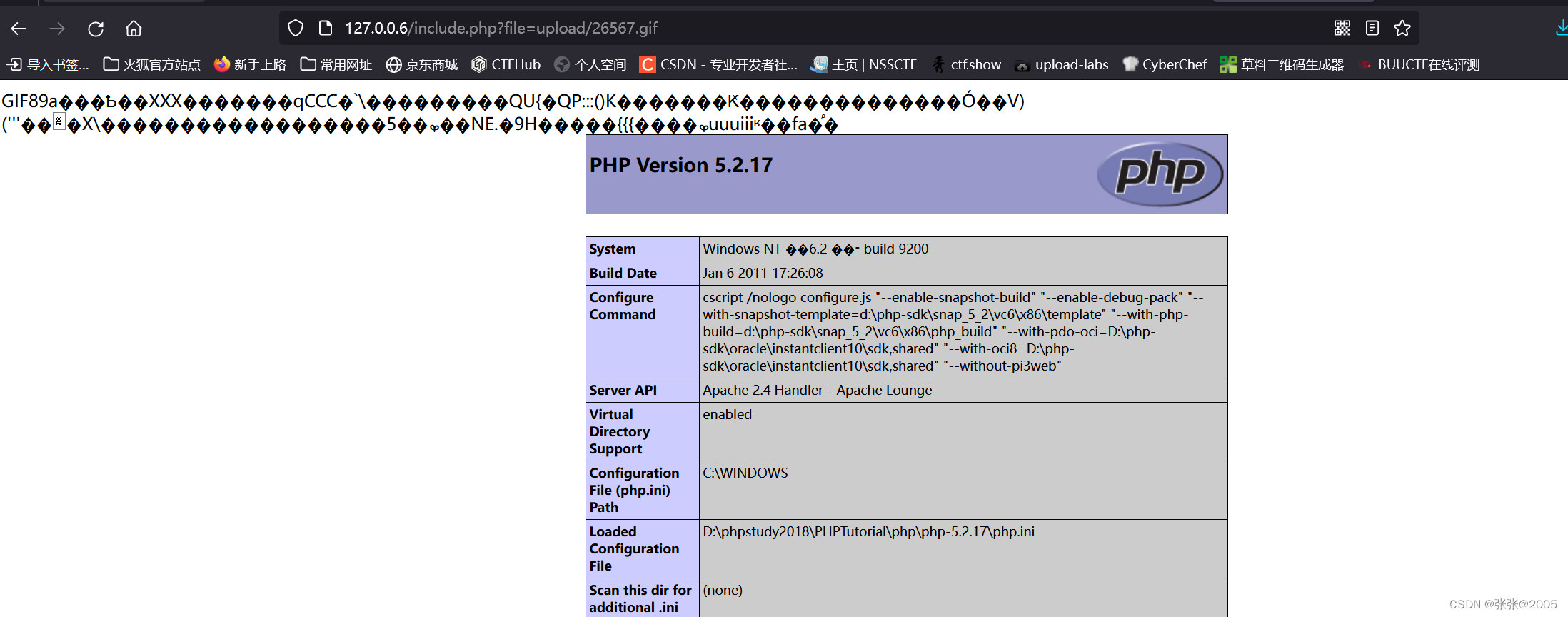This screenshot has height=617, width=1568.
Task: Open the ctf.show bookmark
Action: [966, 65]
